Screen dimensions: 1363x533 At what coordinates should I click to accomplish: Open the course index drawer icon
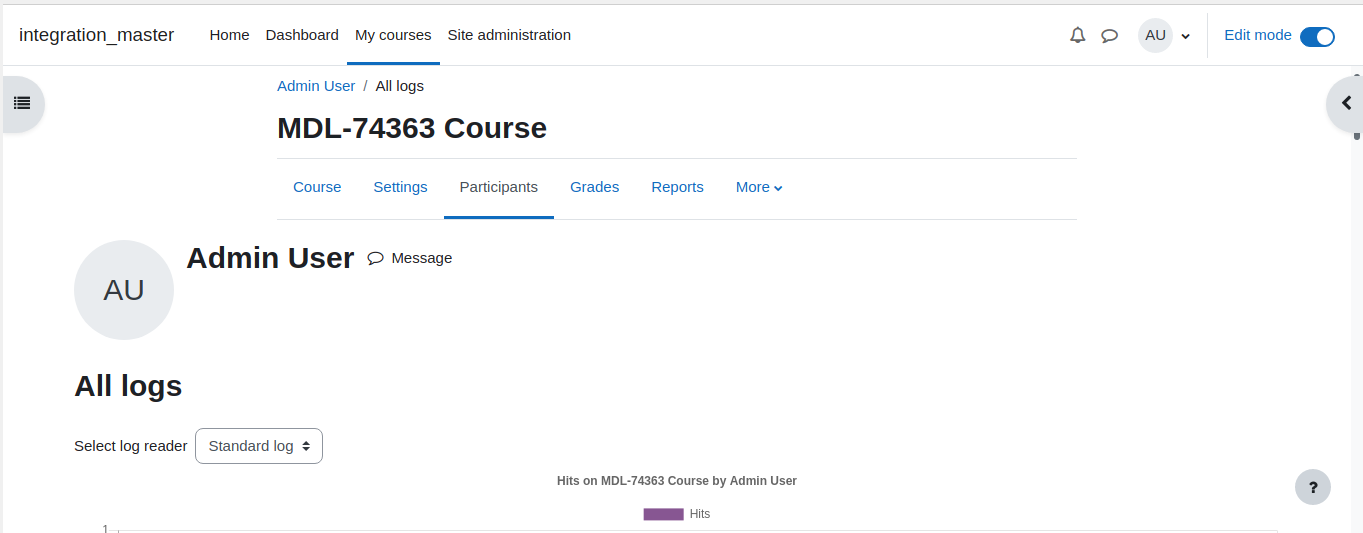pyautogui.click(x=21, y=103)
